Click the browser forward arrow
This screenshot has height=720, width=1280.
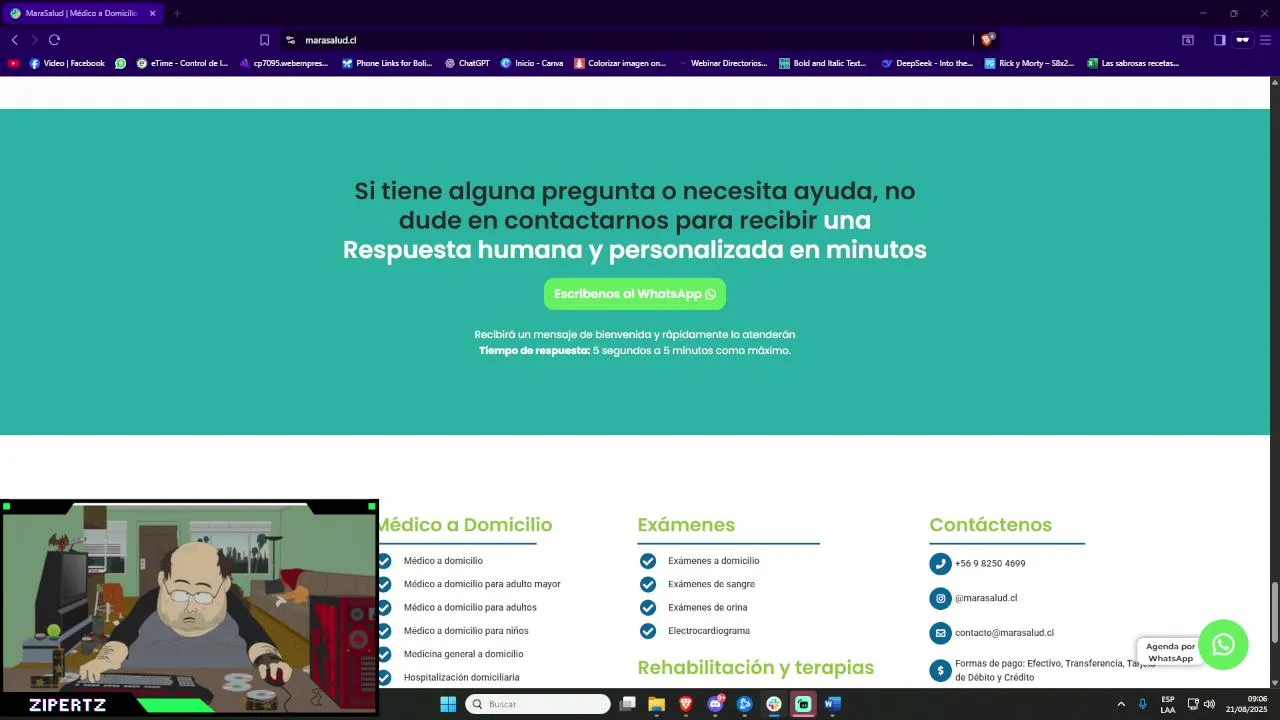pos(34,40)
